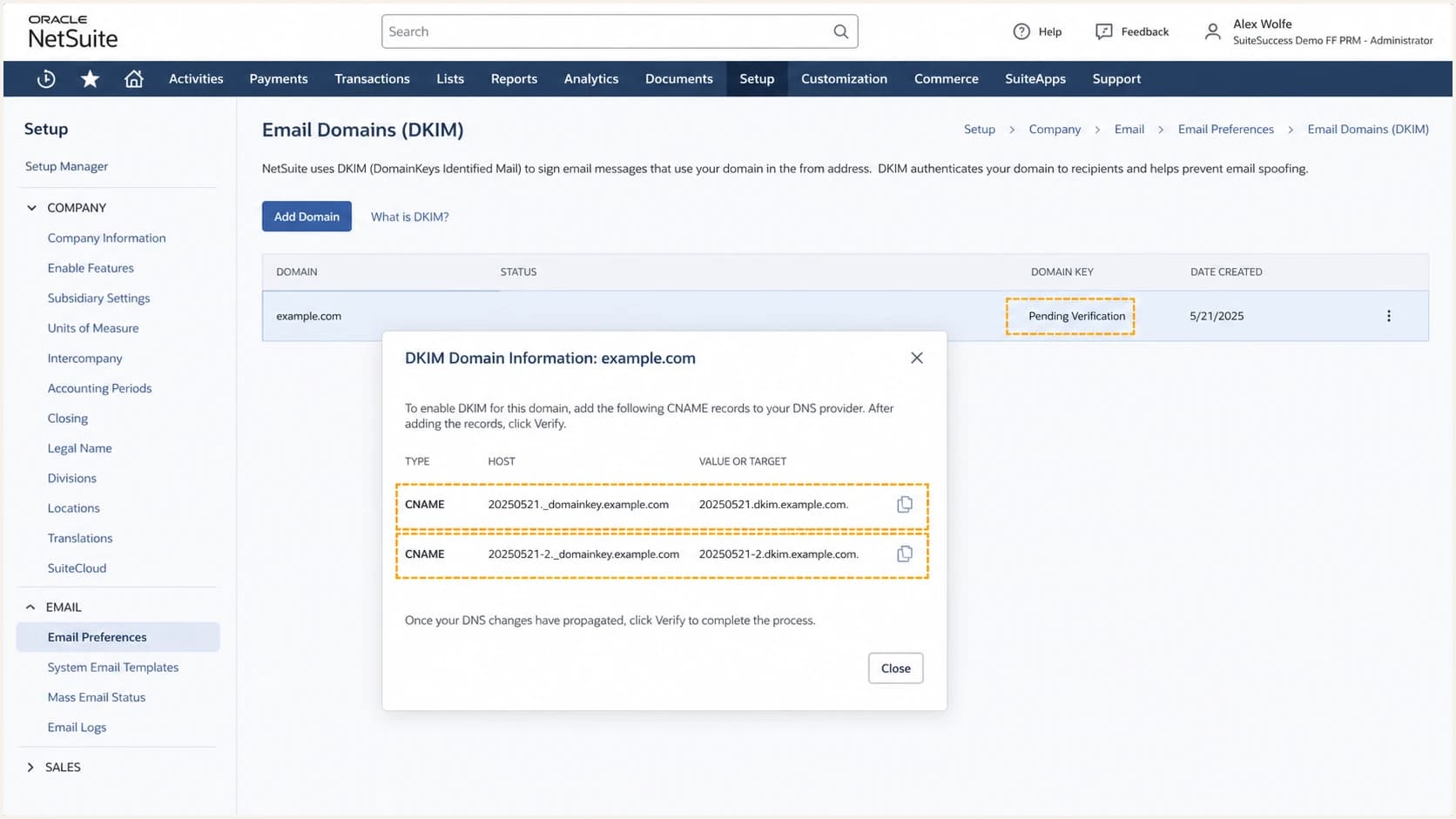1456x819 pixels.
Task: Open Units of Measure
Action: 93,328
